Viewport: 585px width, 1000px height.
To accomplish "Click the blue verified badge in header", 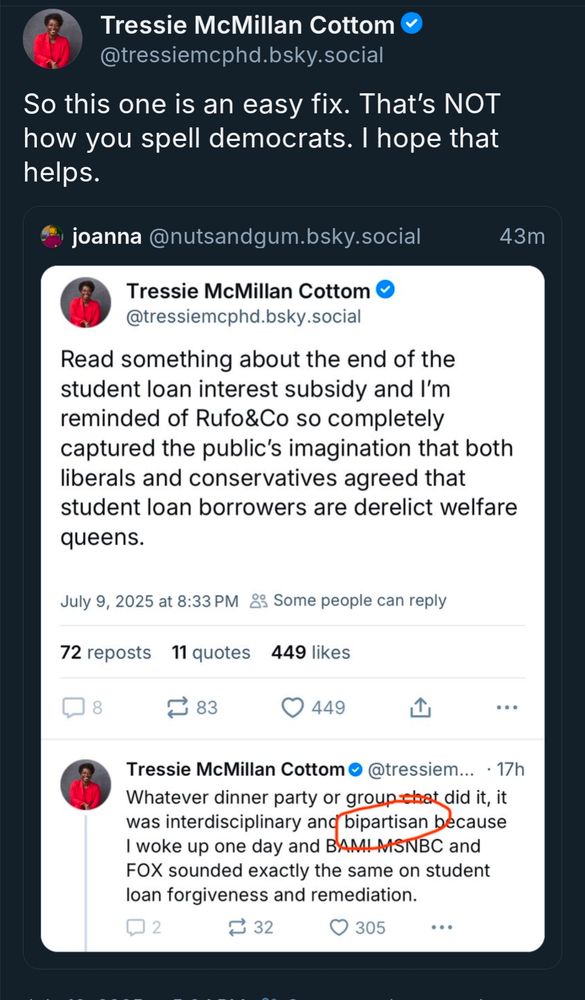I will pos(411,25).
